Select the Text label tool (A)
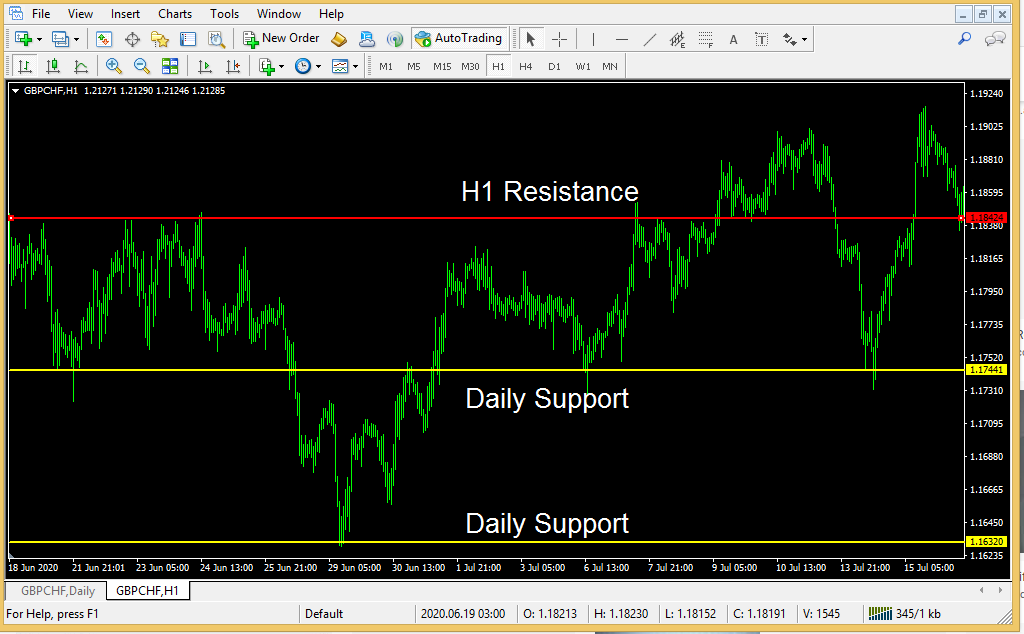1024x634 pixels. [x=734, y=39]
